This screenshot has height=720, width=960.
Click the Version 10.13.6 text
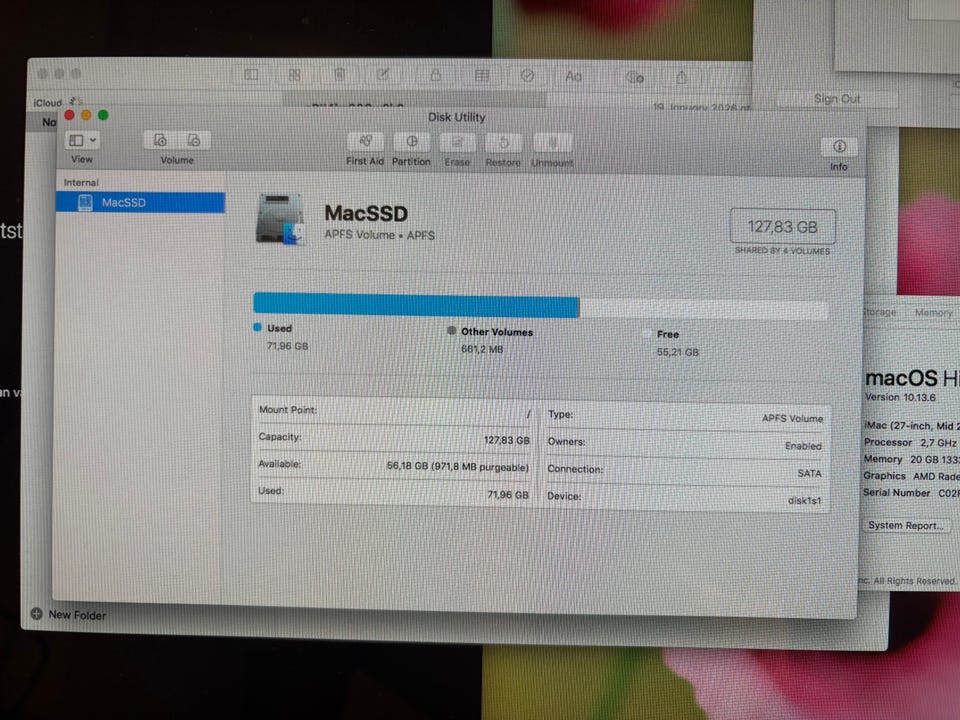(x=900, y=397)
